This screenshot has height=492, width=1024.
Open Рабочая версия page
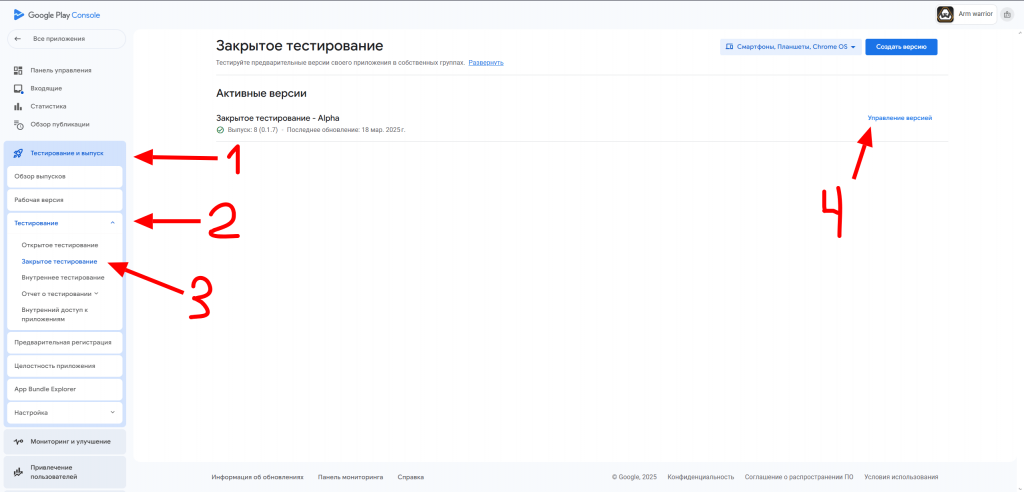[65, 200]
